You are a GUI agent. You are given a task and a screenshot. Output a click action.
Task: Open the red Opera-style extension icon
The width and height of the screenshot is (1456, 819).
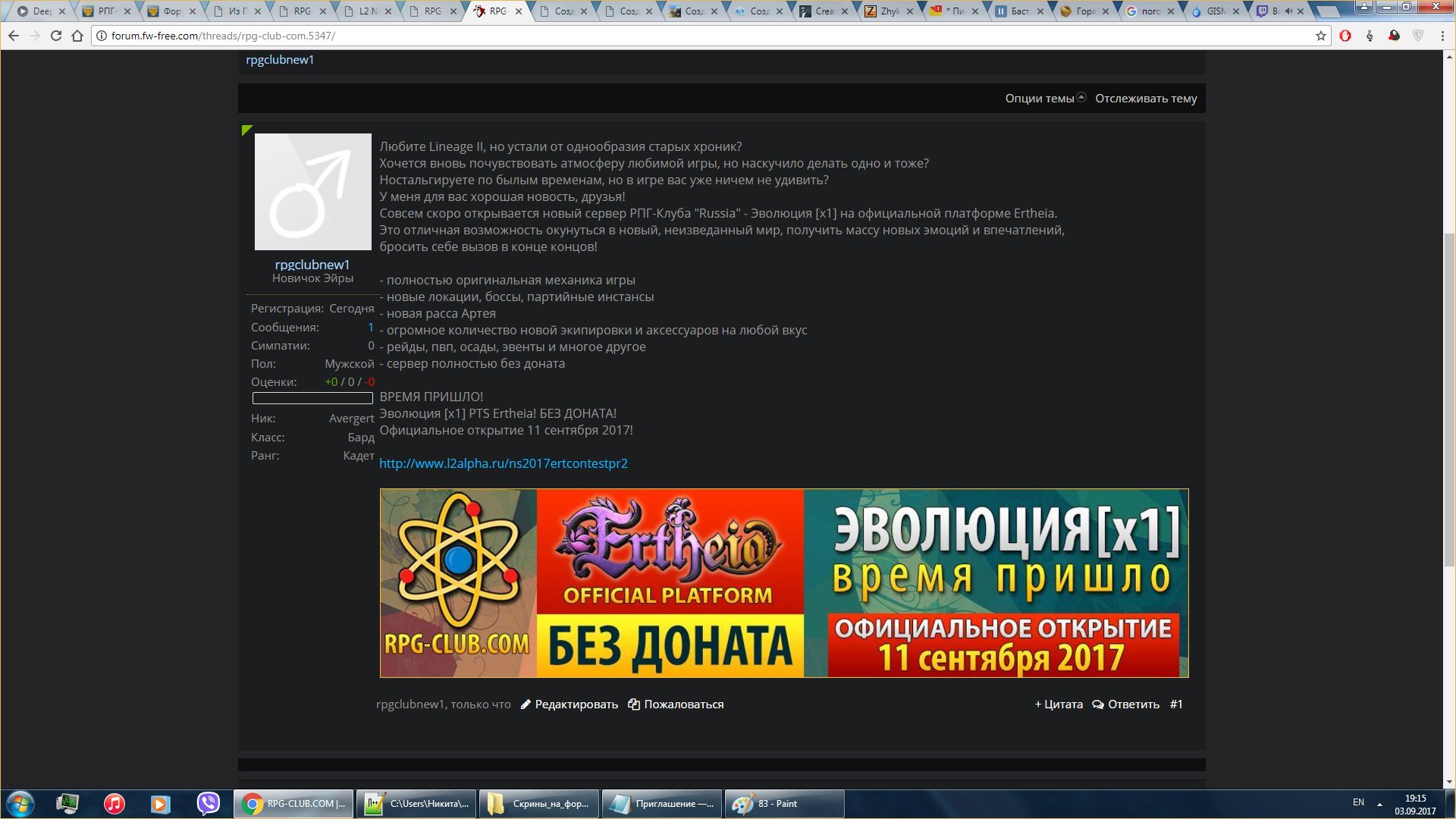(1345, 36)
